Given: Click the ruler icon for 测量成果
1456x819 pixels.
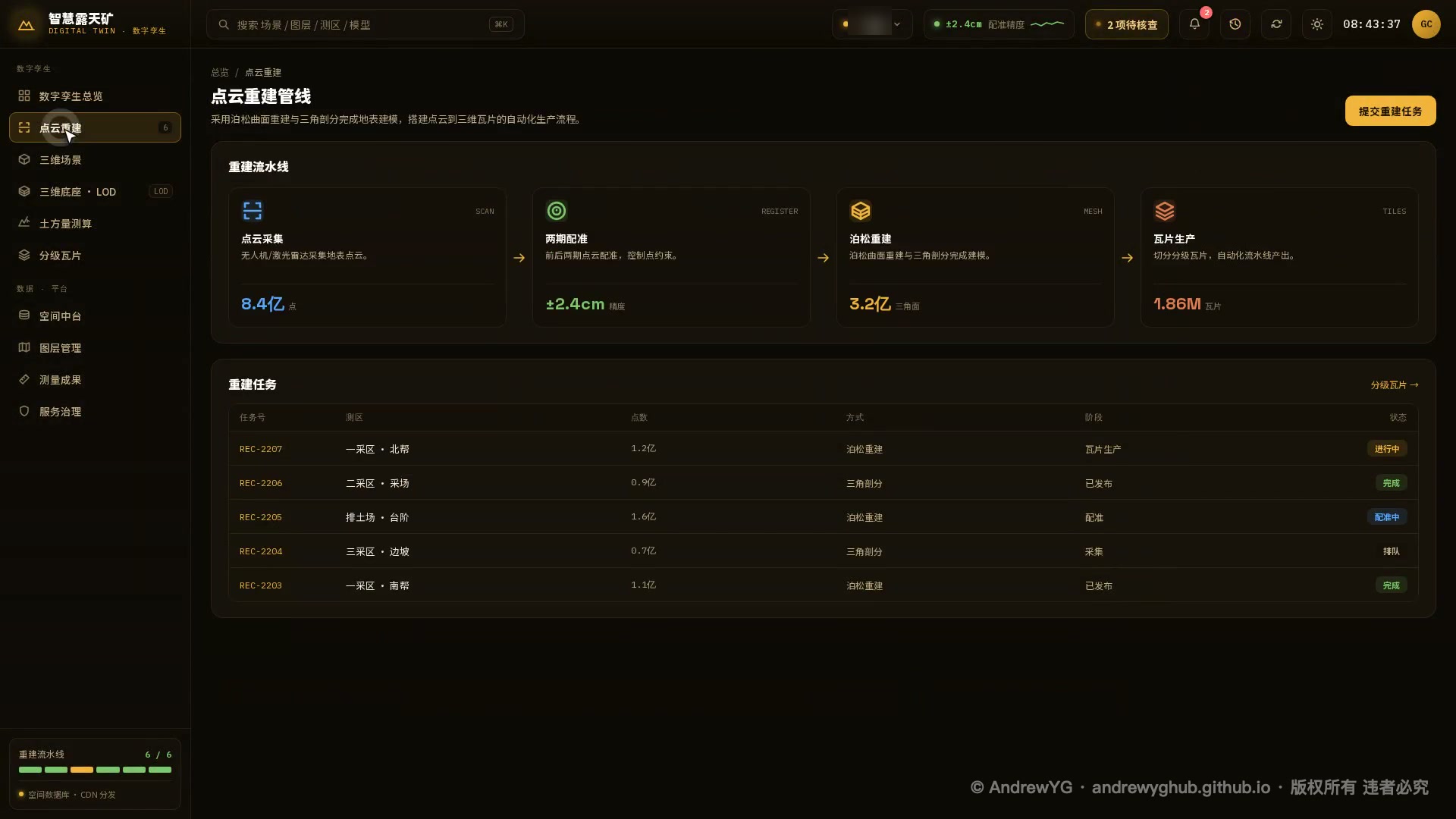Looking at the screenshot, I should click(24, 379).
